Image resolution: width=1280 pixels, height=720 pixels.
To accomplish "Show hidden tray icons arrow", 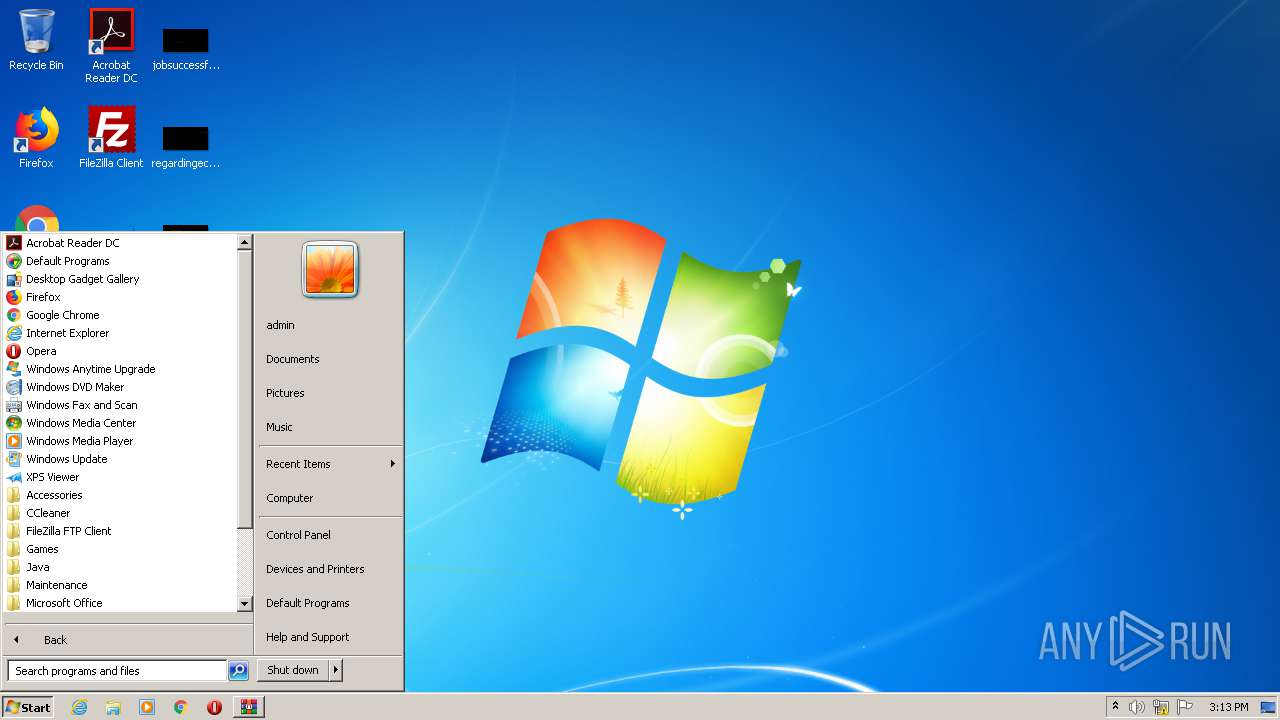I will point(1115,707).
